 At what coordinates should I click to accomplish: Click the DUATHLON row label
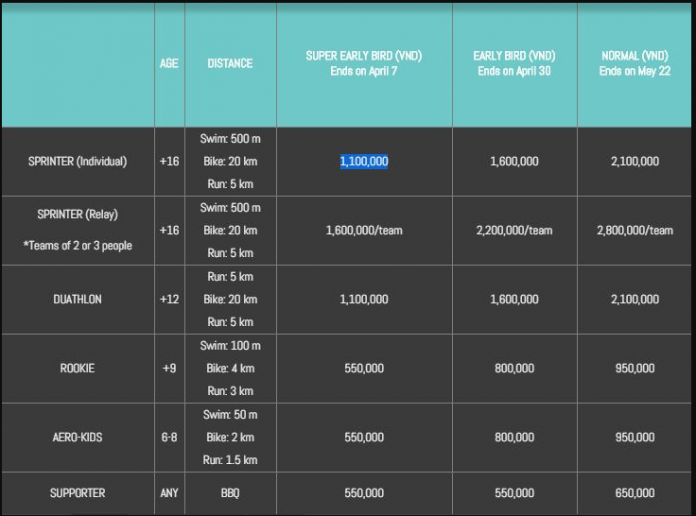pos(78,299)
